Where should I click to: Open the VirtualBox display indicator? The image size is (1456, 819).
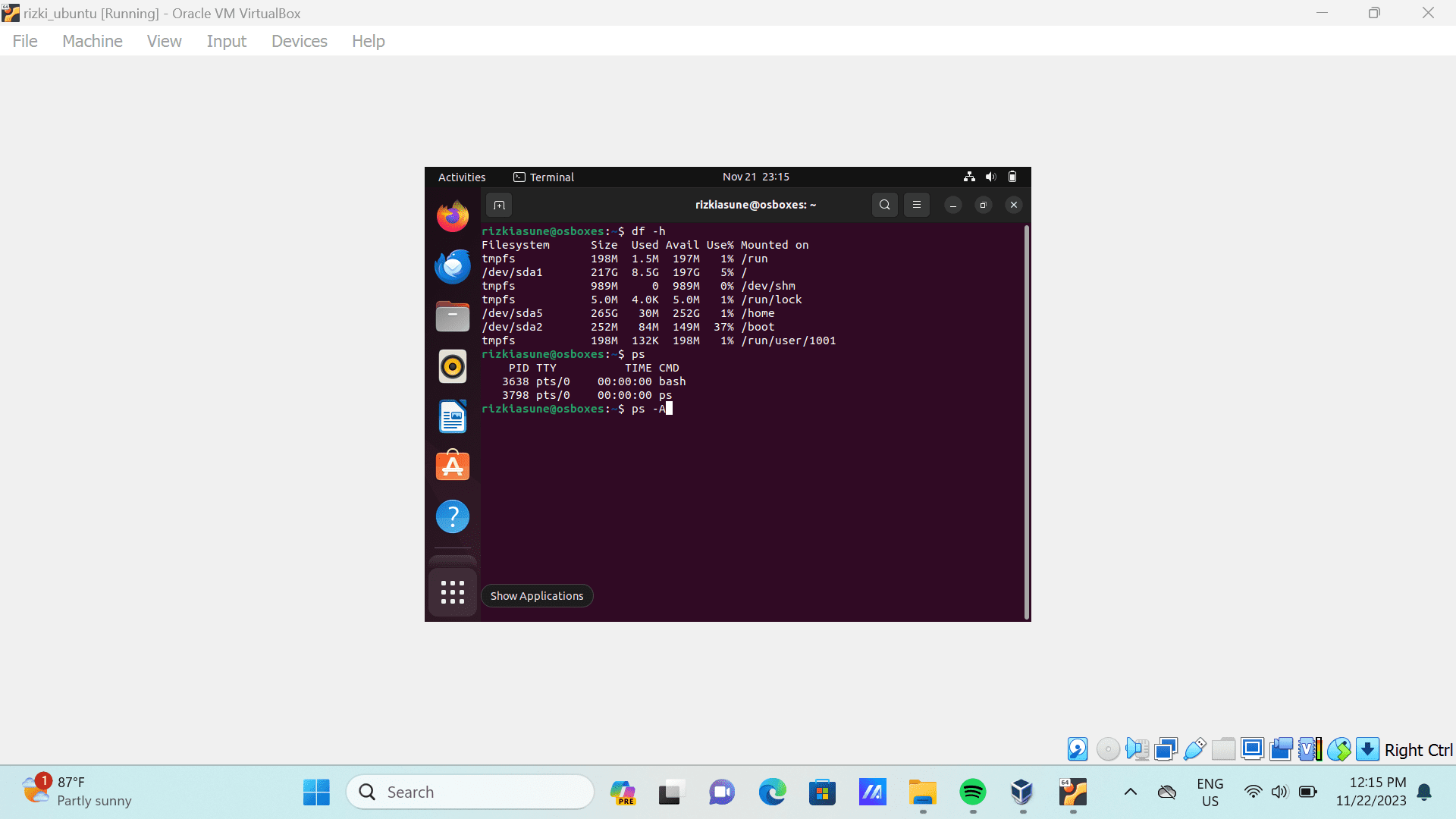pos(1252,749)
